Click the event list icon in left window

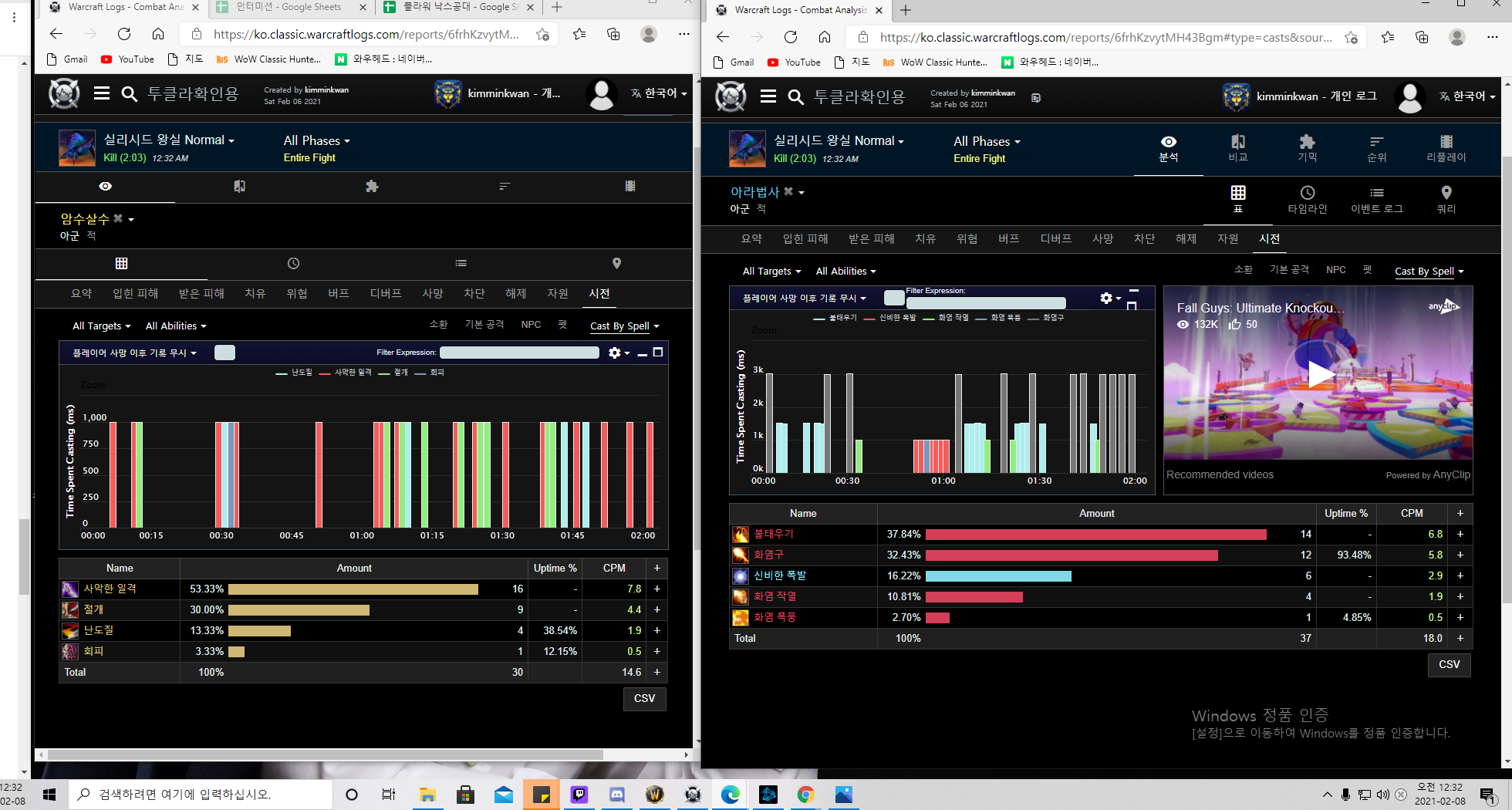[x=461, y=263]
